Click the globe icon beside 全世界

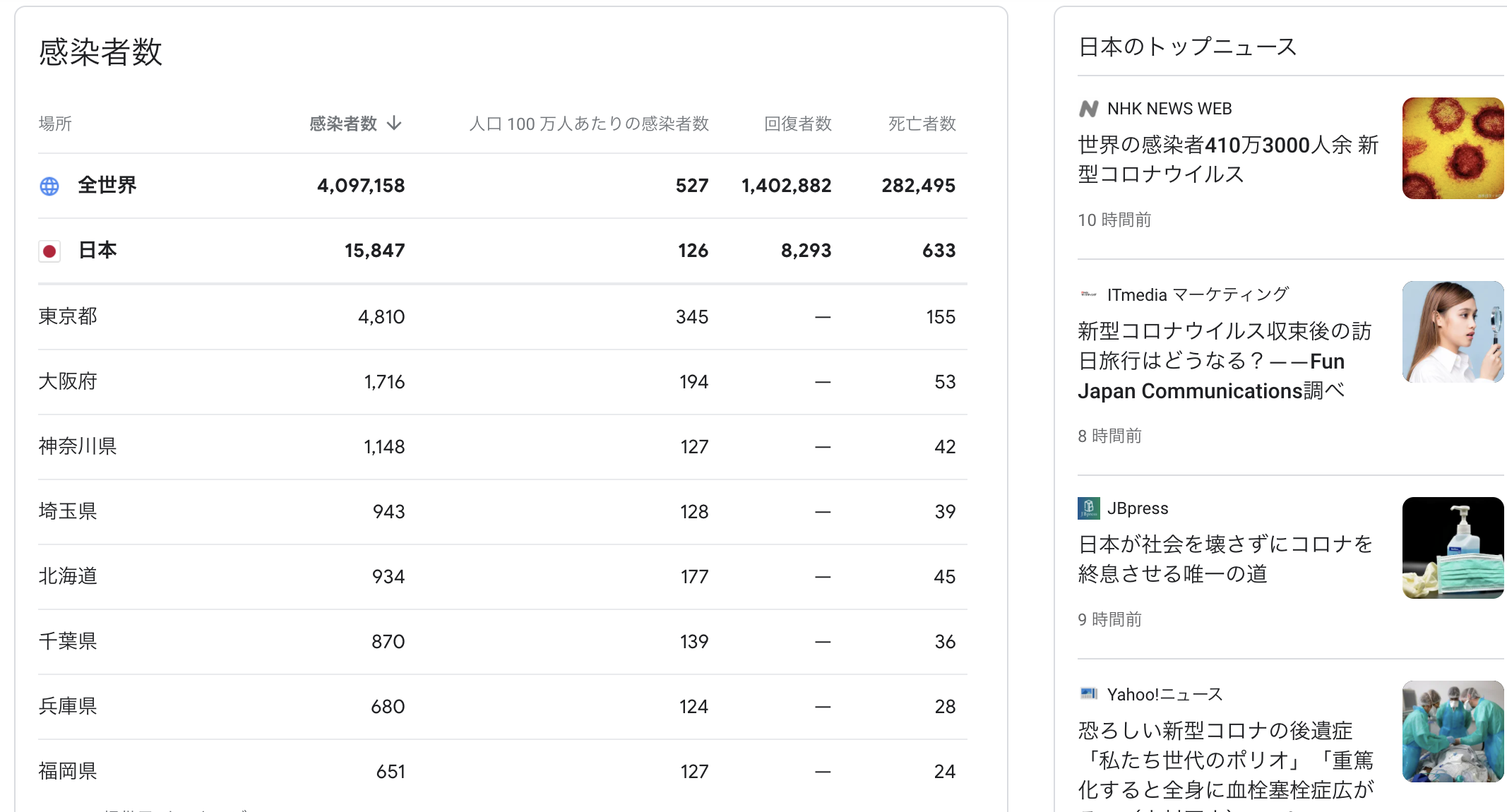[x=49, y=186]
